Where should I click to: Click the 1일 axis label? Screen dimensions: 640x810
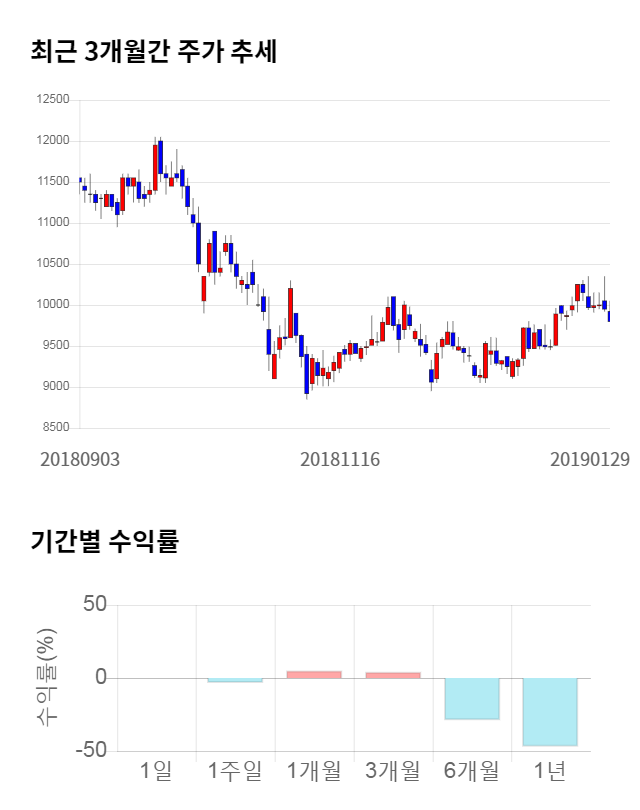(156, 770)
